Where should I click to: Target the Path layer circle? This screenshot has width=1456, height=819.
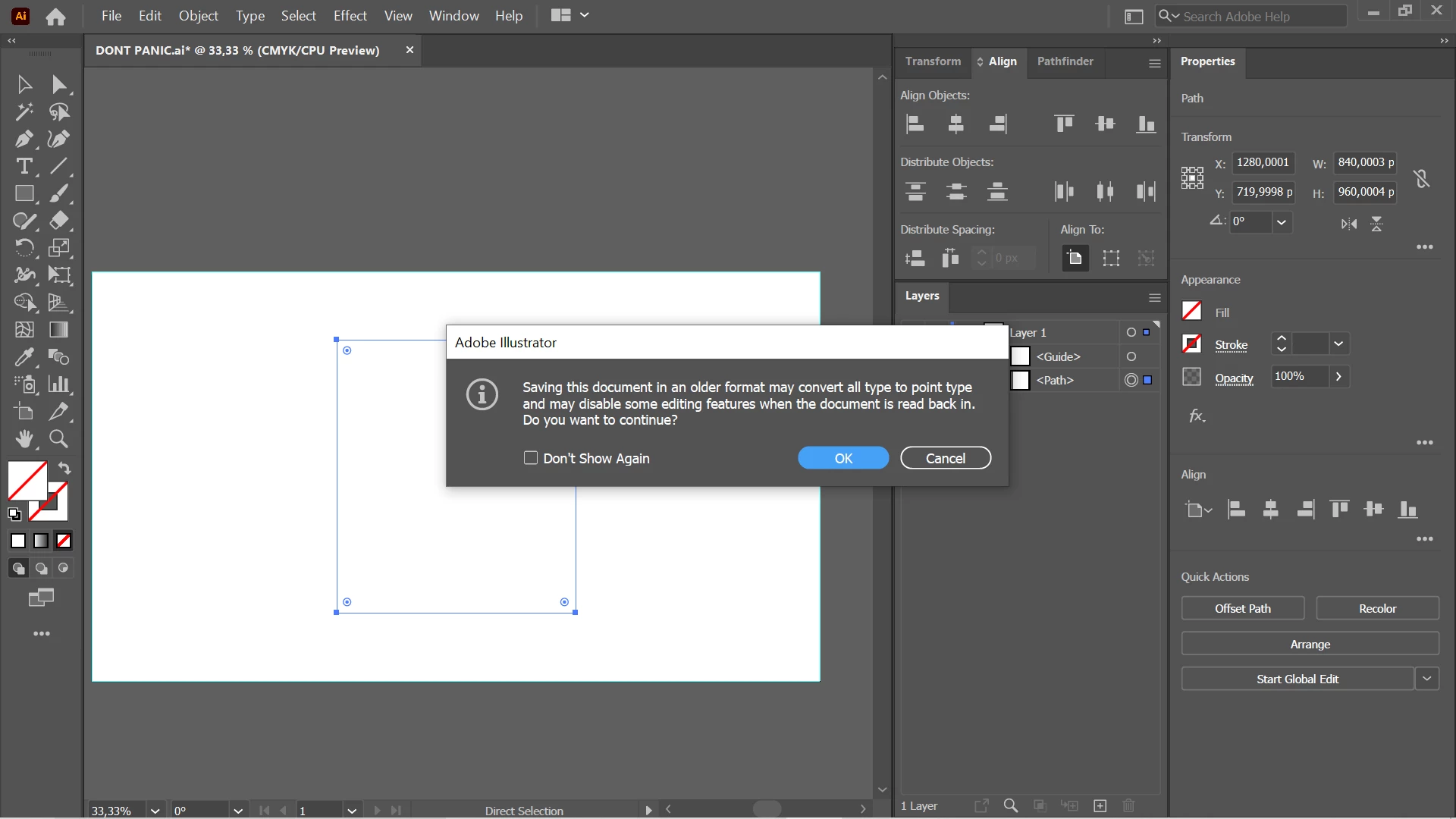coord(1131,380)
